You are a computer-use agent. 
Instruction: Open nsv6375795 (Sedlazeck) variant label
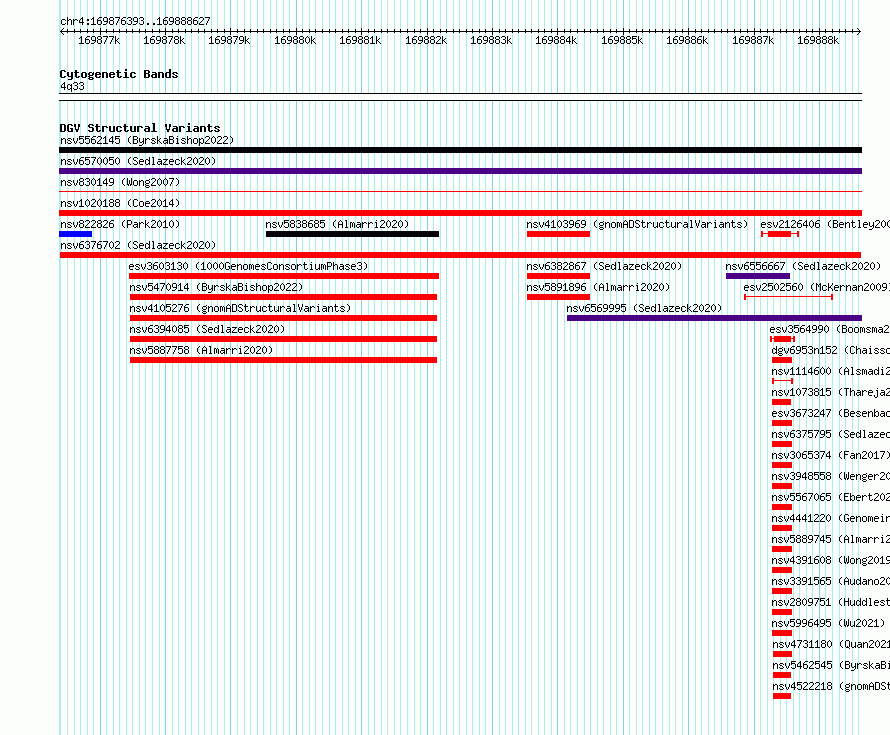pyautogui.click(x=830, y=434)
